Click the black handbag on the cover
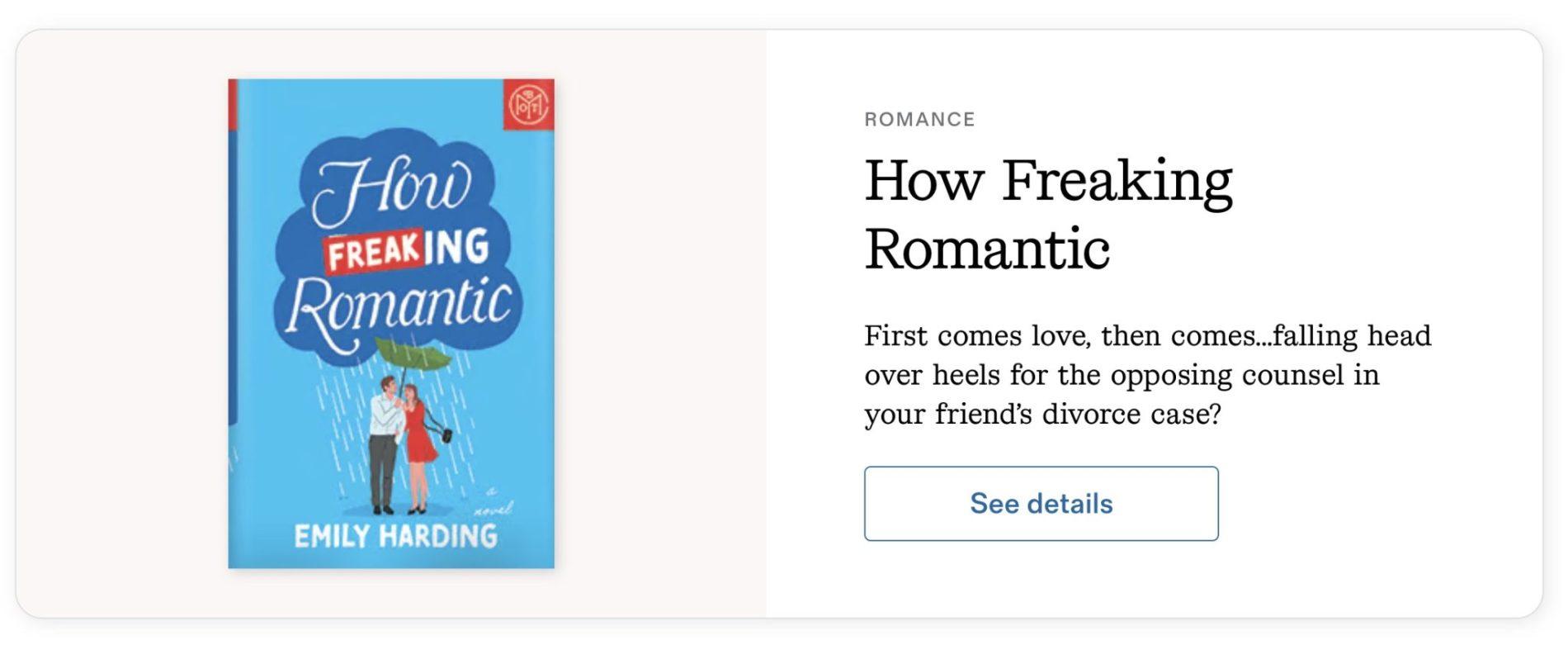Screen dimensions: 1568x645 click(x=446, y=434)
